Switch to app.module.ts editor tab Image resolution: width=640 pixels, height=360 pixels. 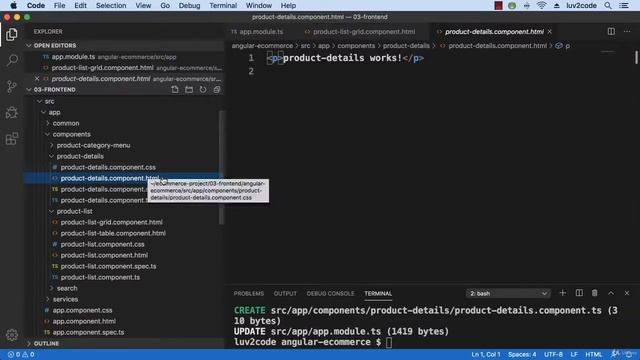(261, 31)
